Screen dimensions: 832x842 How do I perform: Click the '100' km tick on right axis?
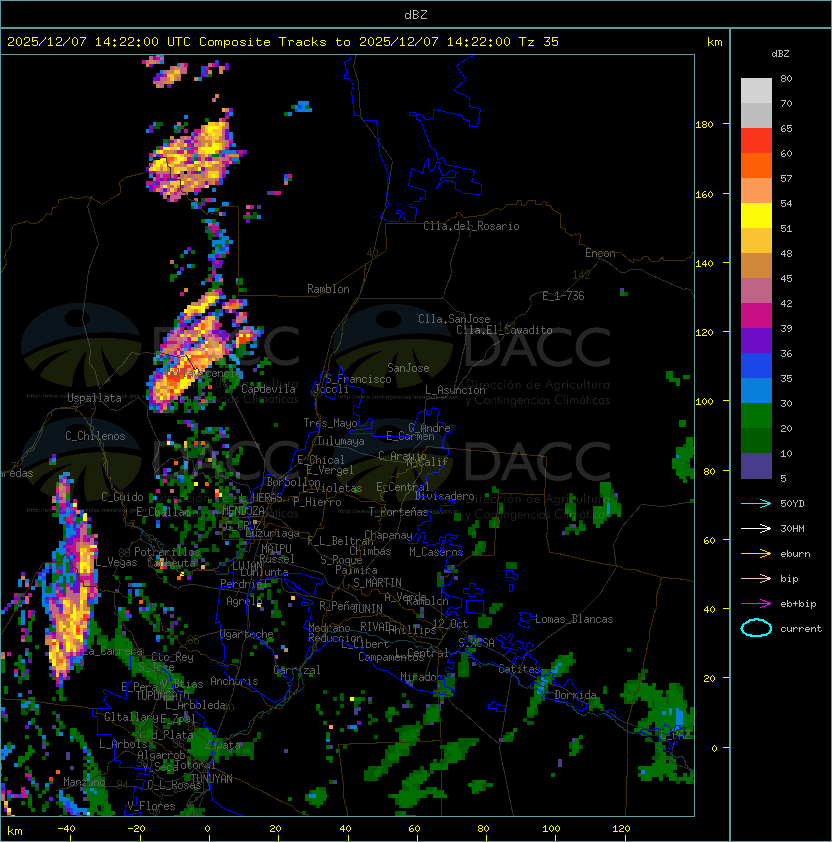point(704,402)
